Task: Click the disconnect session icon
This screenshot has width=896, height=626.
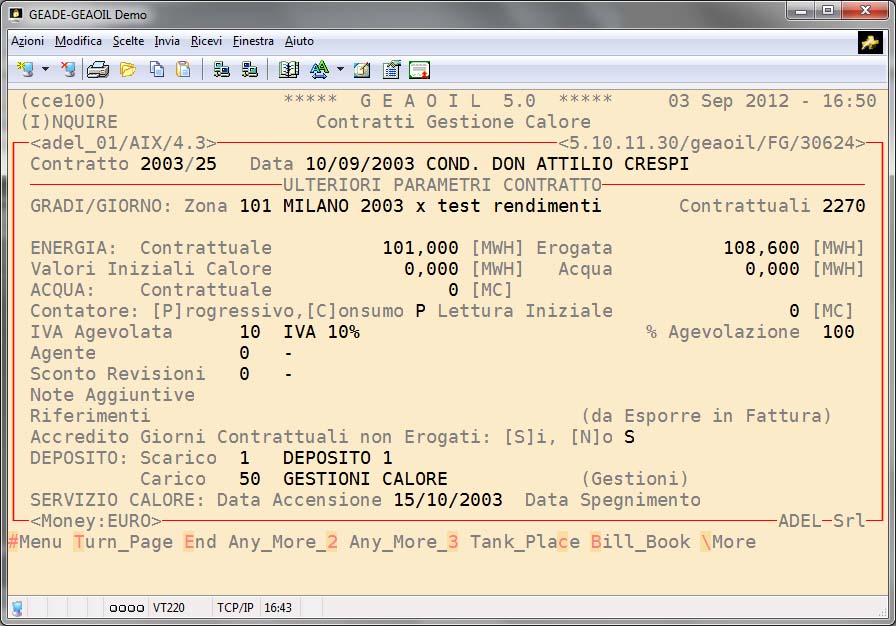Action: [x=68, y=70]
